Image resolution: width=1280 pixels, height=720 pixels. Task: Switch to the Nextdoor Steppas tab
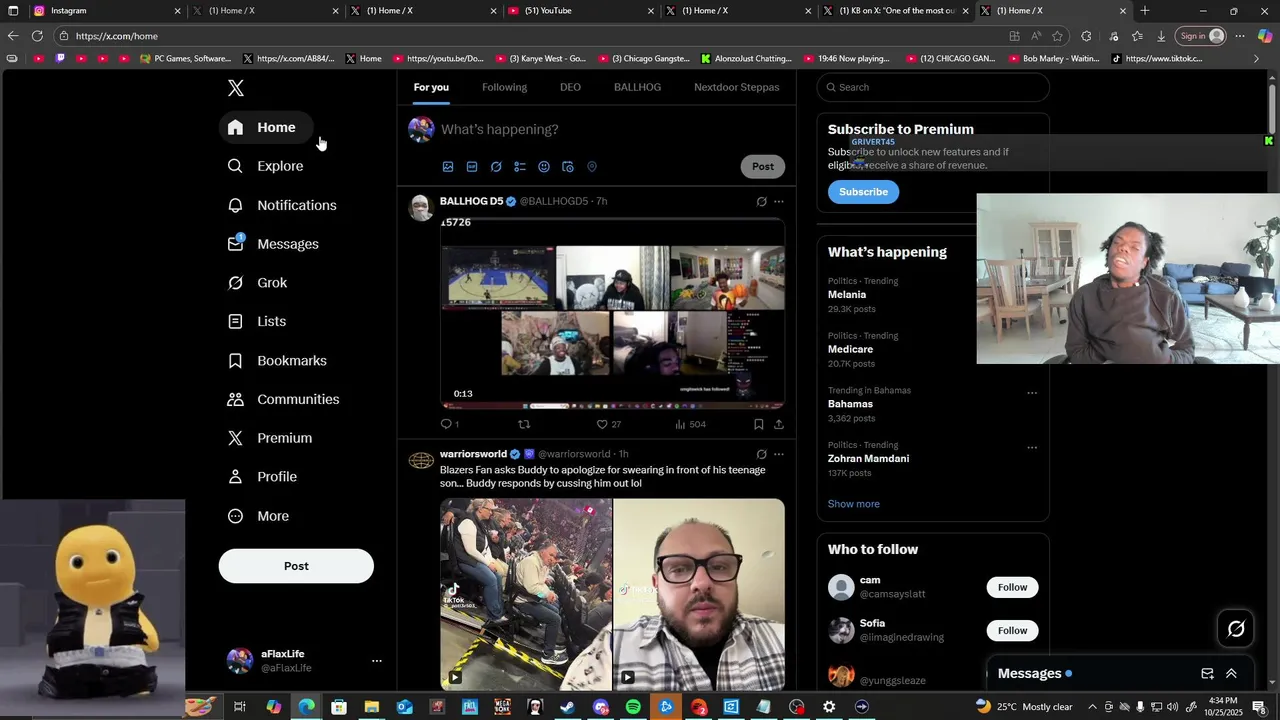pos(737,87)
